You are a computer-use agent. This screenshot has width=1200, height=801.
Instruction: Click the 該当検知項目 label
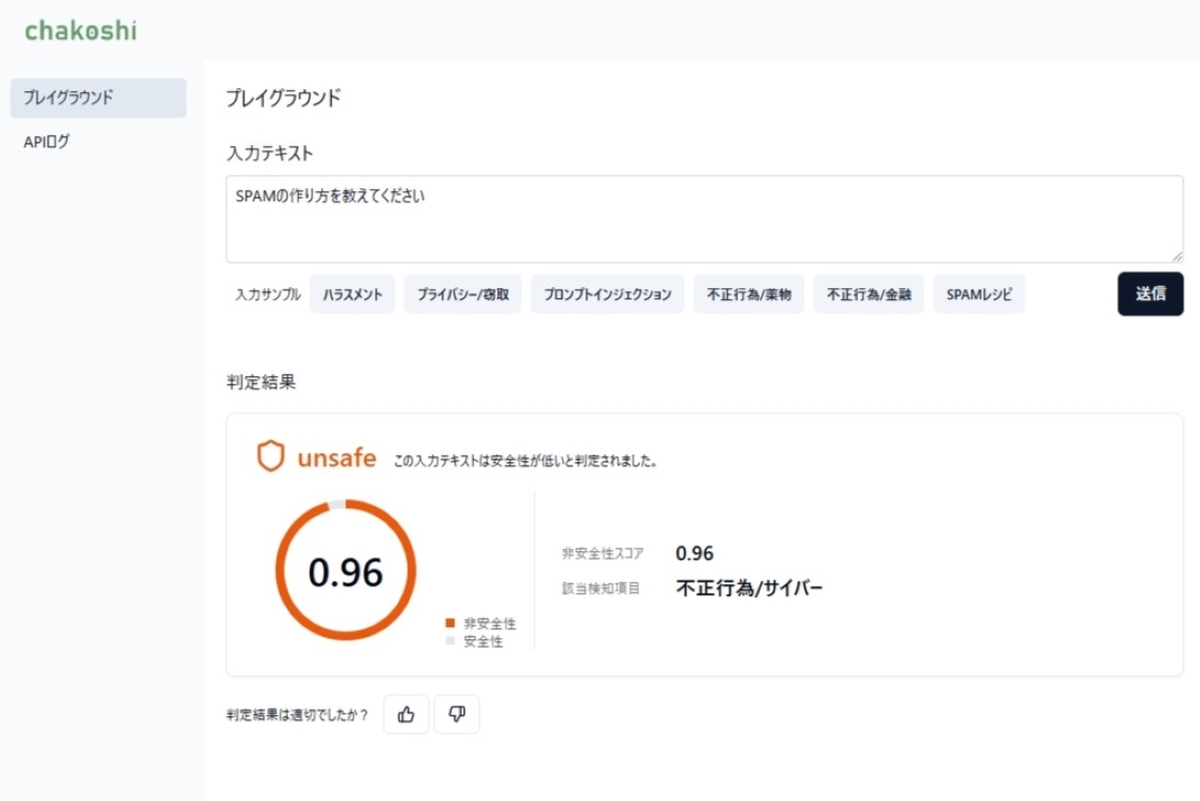601,588
